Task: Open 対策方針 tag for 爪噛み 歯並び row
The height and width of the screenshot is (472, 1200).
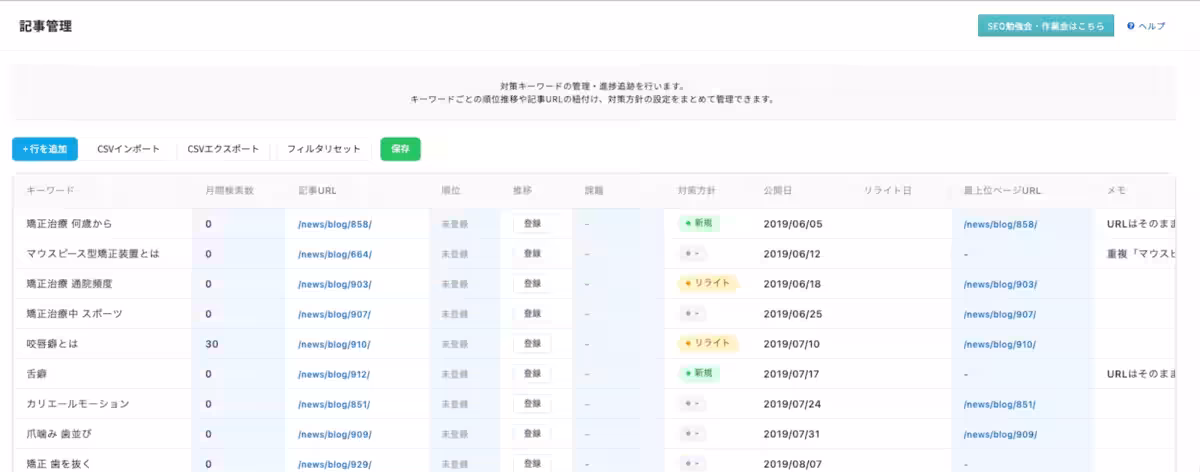Action: pyautogui.click(x=691, y=434)
